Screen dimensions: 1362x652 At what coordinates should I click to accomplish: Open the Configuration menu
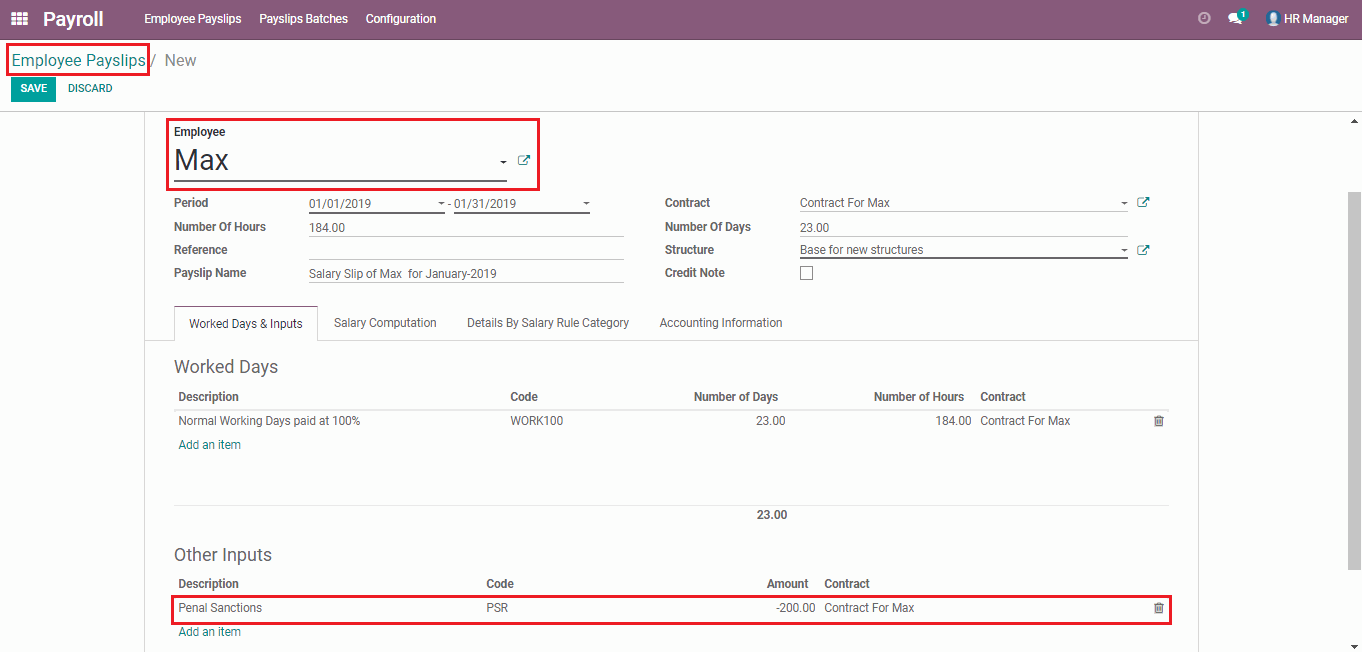pos(401,19)
